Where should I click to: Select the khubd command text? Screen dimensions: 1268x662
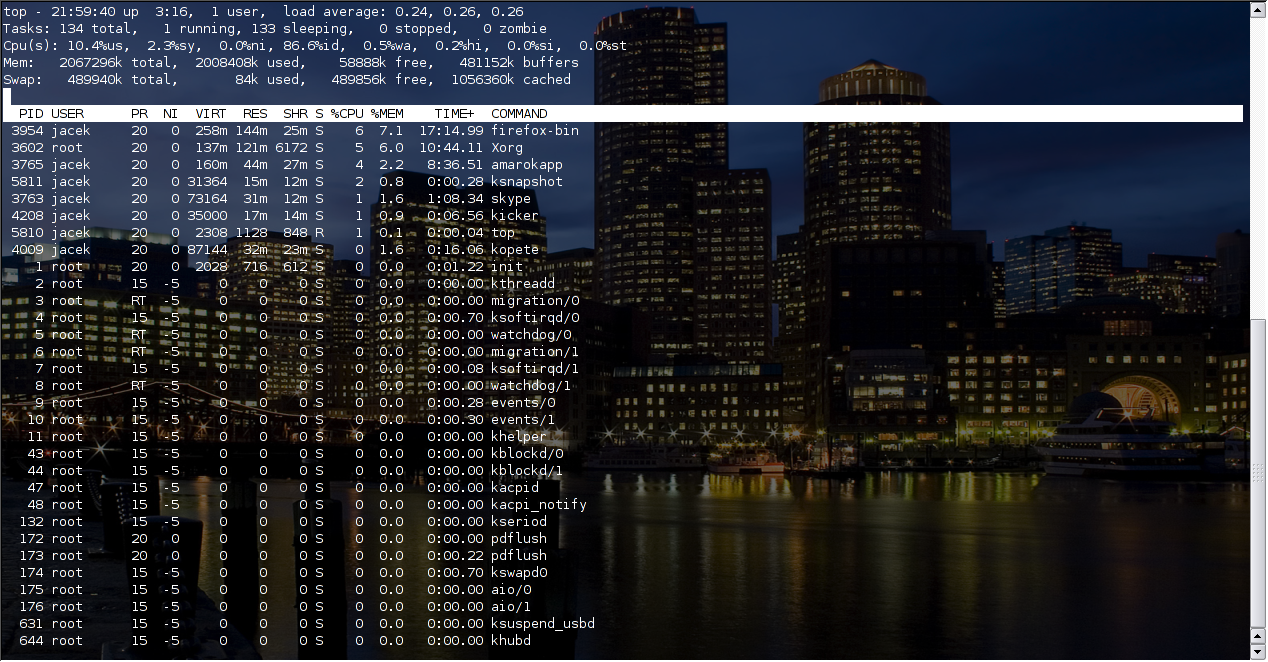point(511,641)
